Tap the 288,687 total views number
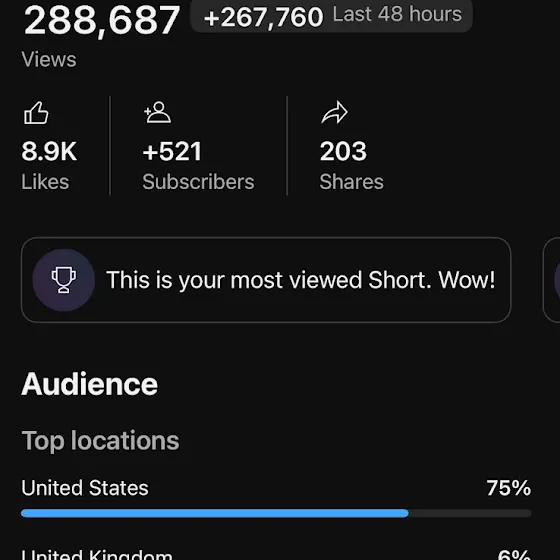Viewport: 560px width, 560px height. point(102,20)
